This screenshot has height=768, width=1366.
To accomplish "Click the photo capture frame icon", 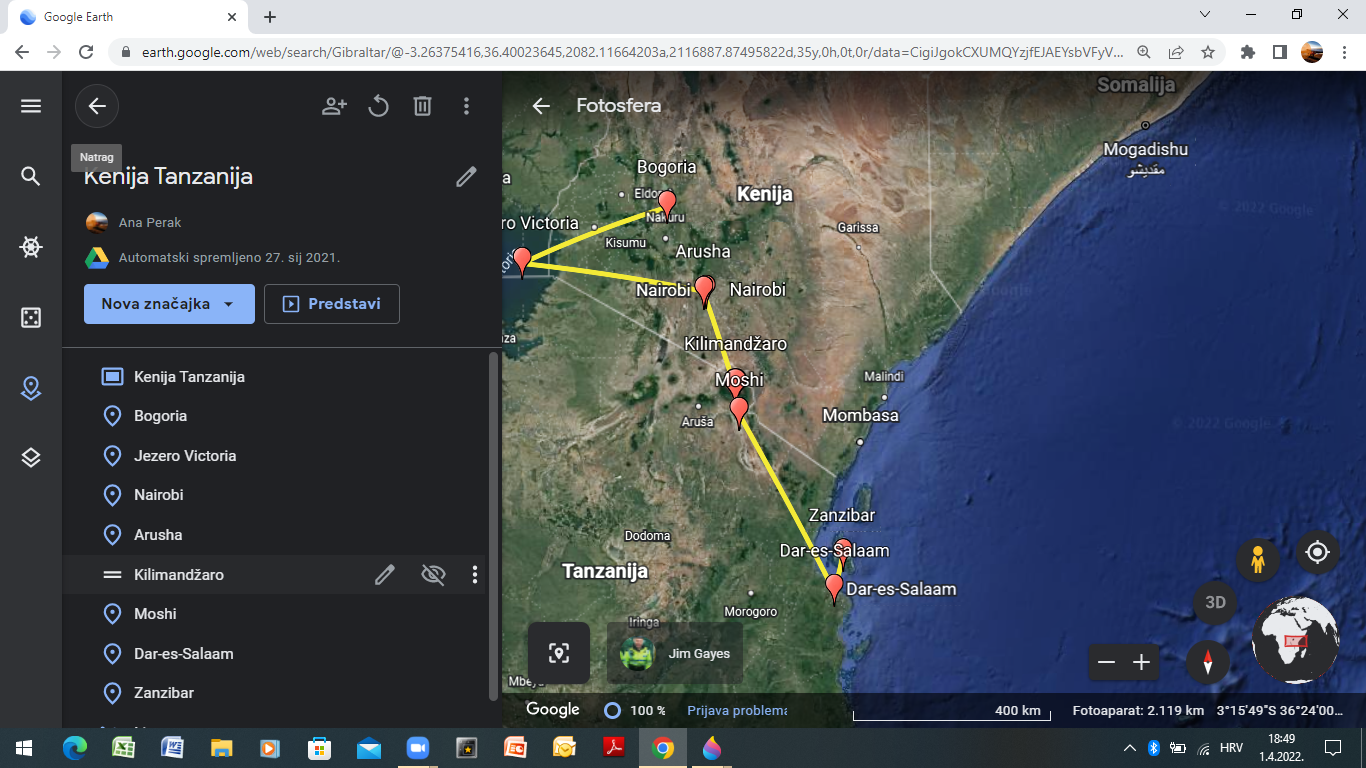I will point(559,653).
